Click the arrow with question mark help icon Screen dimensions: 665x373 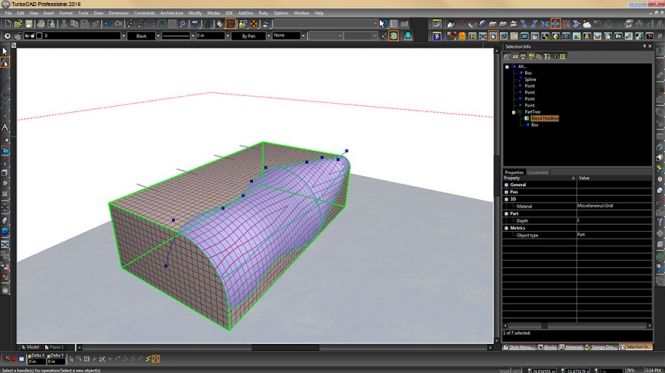[383, 24]
